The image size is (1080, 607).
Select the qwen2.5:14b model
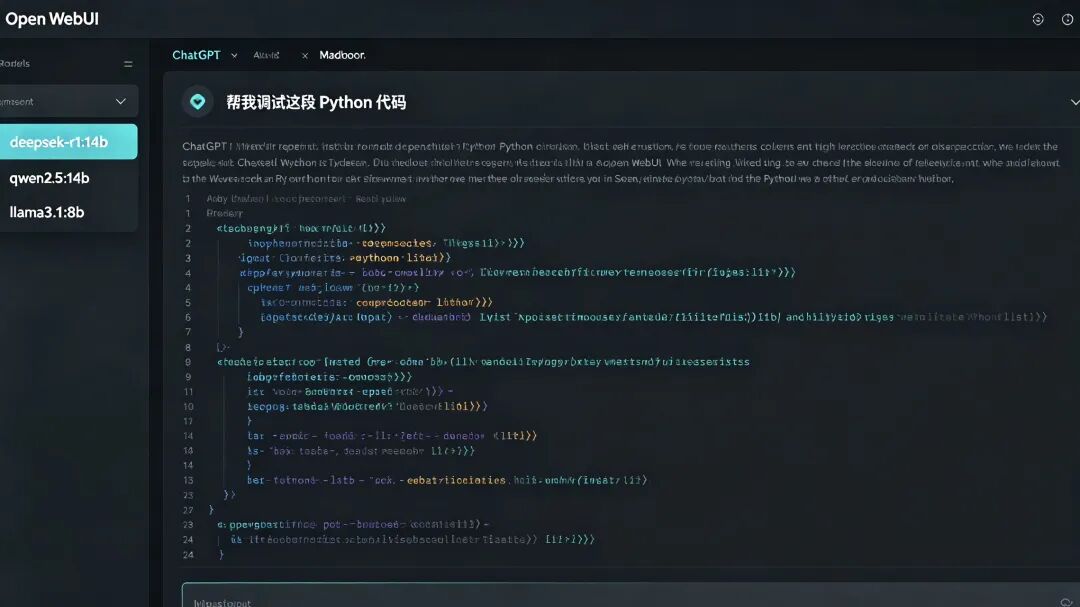68,178
